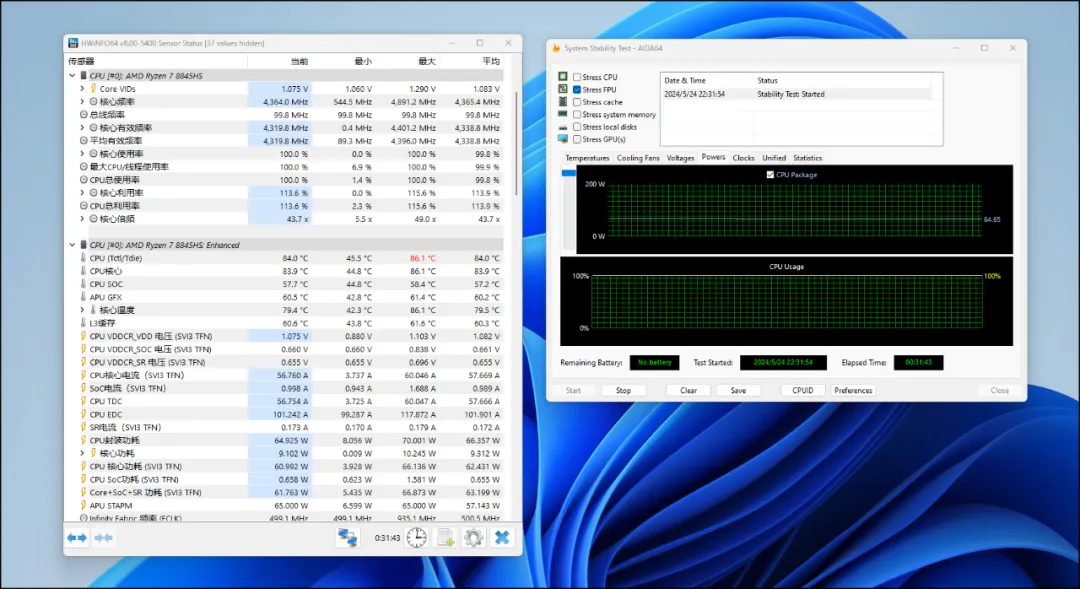Click the 86.1 °C red maximum value
The image size is (1080, 589).
click(x=422, y=258)
